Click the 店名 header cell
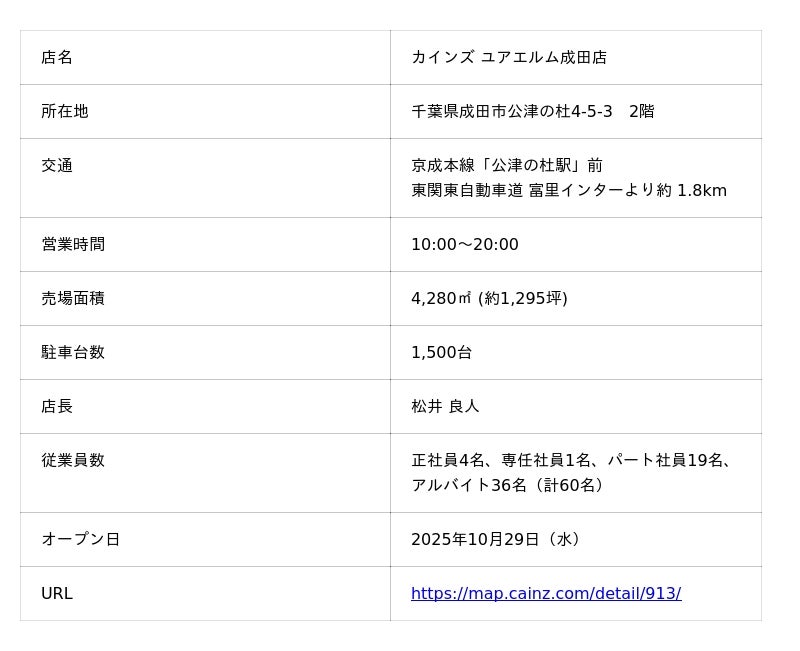Viewport: 800px width, 651px height. 57,57
